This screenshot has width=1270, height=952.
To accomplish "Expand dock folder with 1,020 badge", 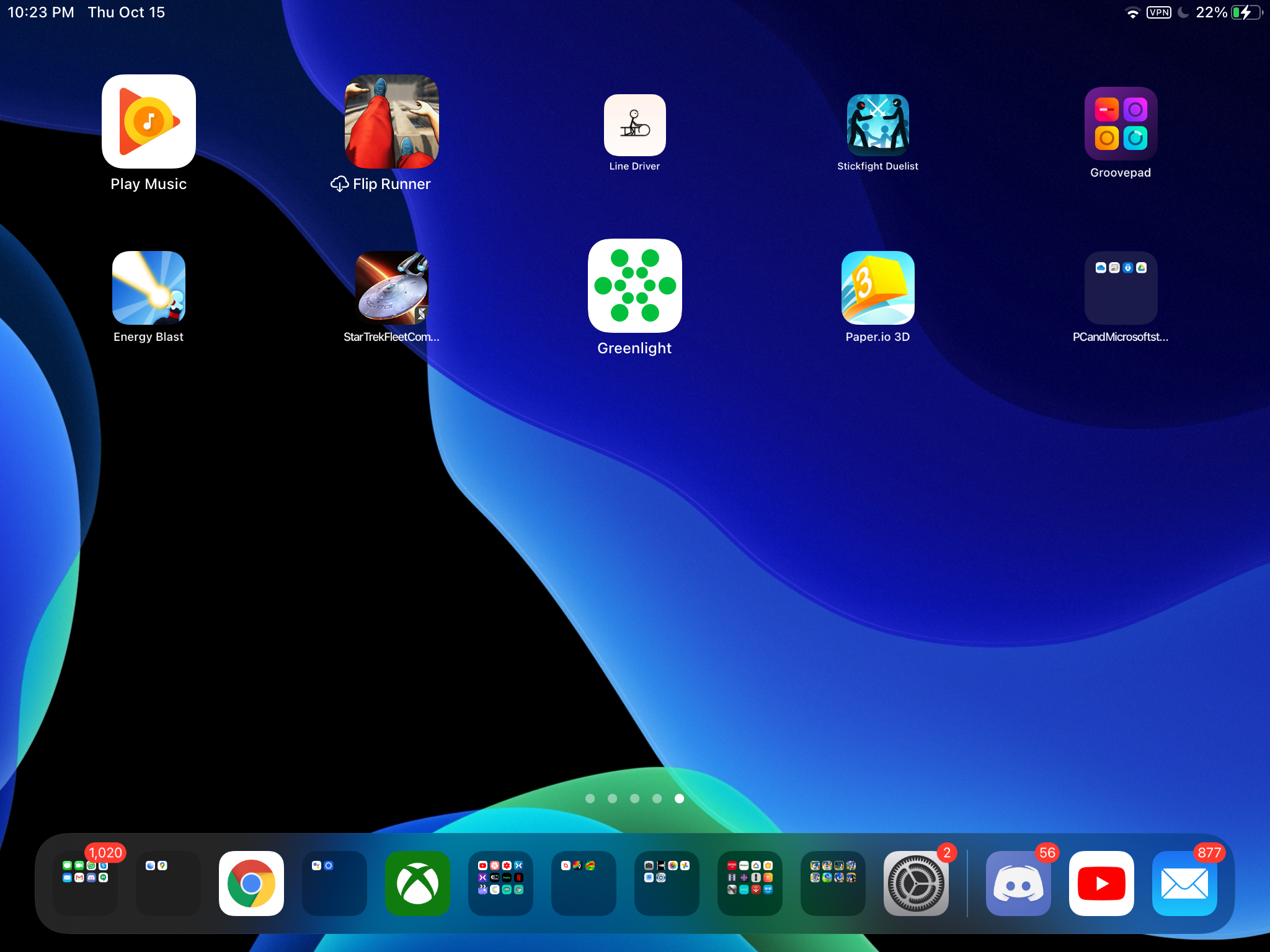I will 86,883.
